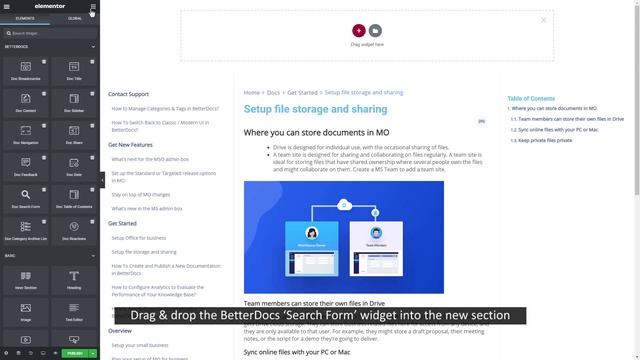The width and height of the screenshot is (640, 360).
Task: Open 'Stay on top of MO changes' link
Action: (141, 194)
